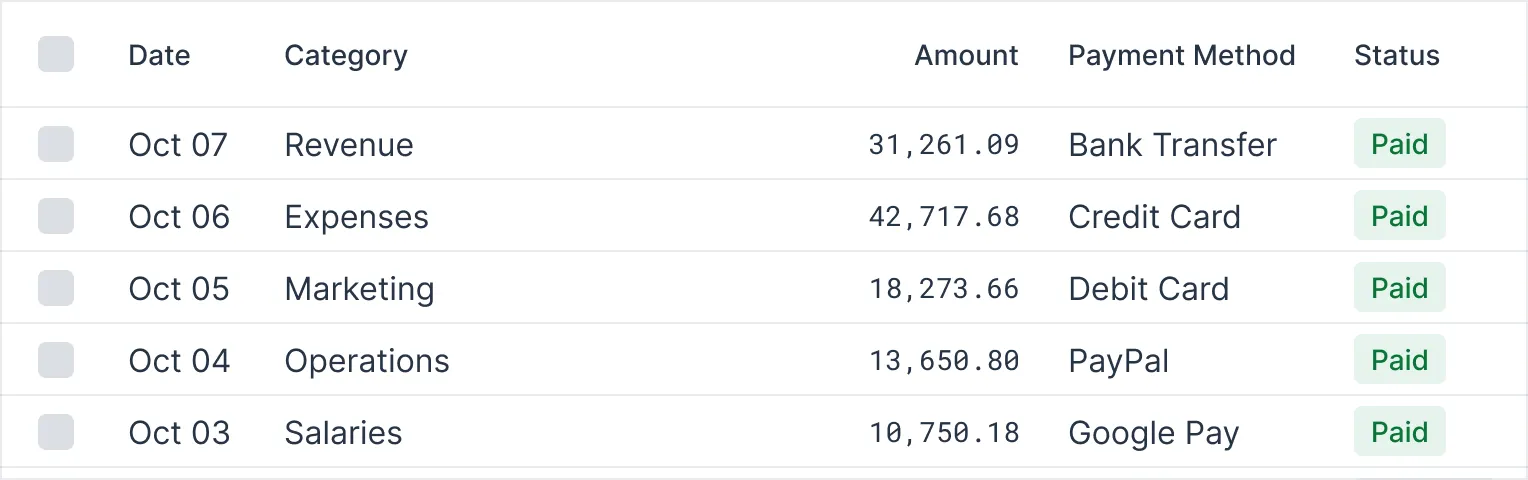Sort table by Amount column header
Image resolution: width=1528 pixels, height=480 pixels.
tap(966, 56)
